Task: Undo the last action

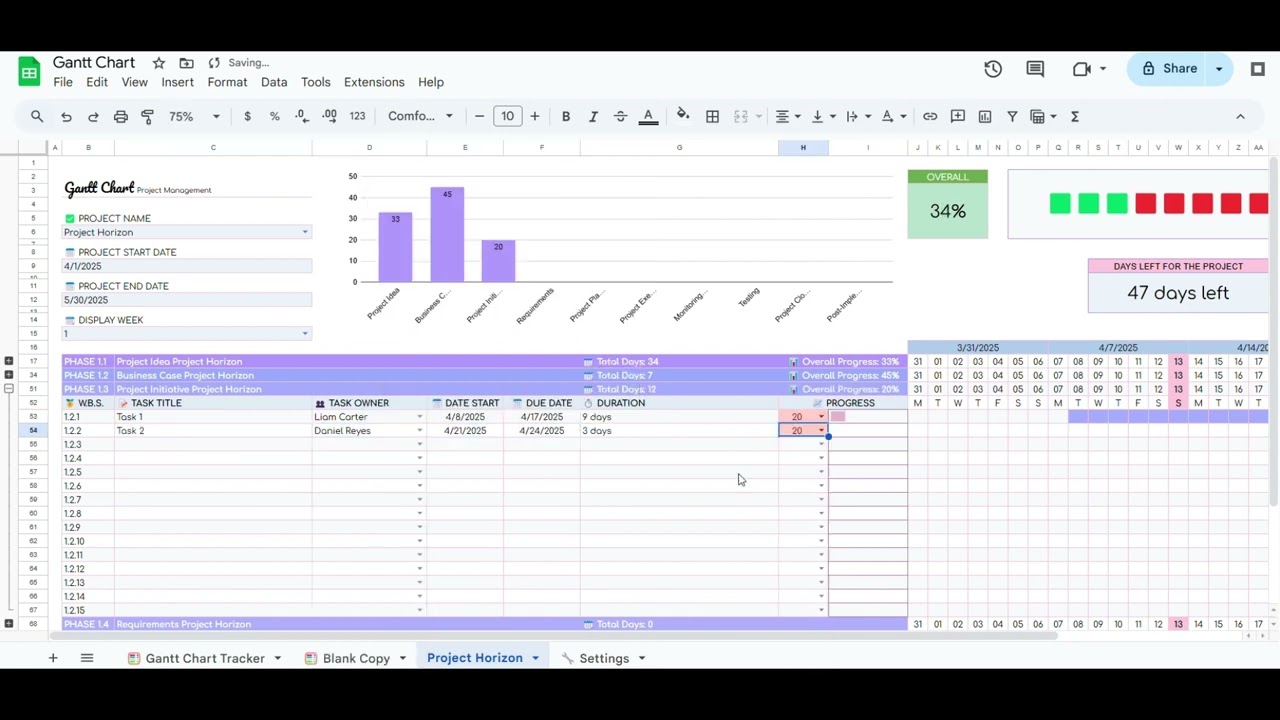Action: tap(66, 117)
